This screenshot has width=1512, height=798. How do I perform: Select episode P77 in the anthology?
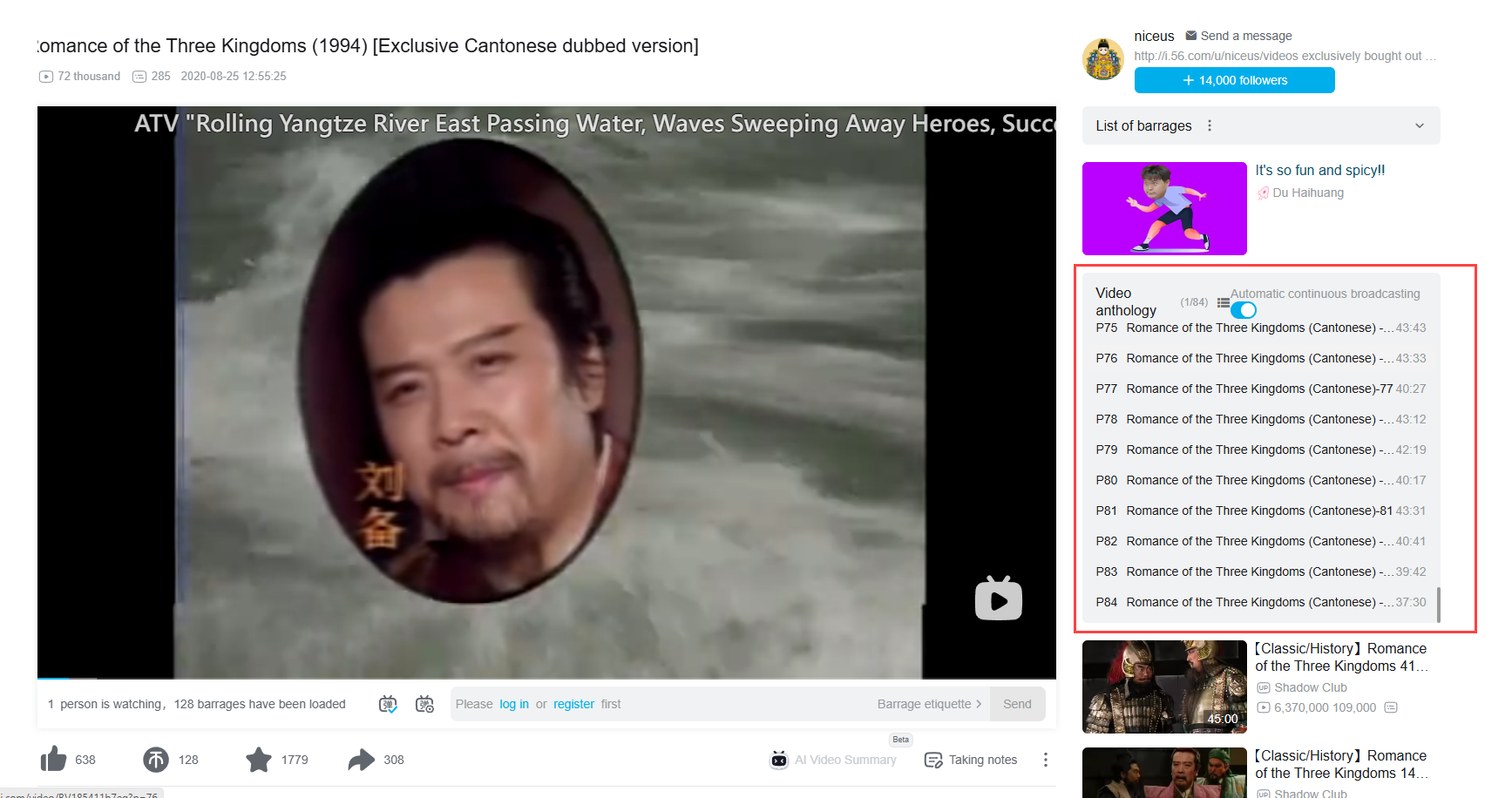click(1260, 389)
